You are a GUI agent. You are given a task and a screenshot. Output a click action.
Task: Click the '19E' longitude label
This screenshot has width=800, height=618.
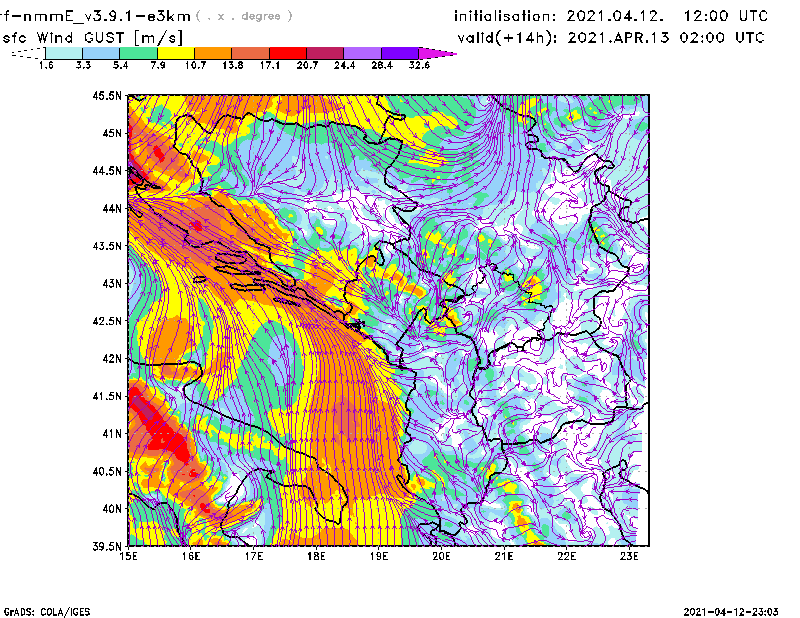point(379,556)
